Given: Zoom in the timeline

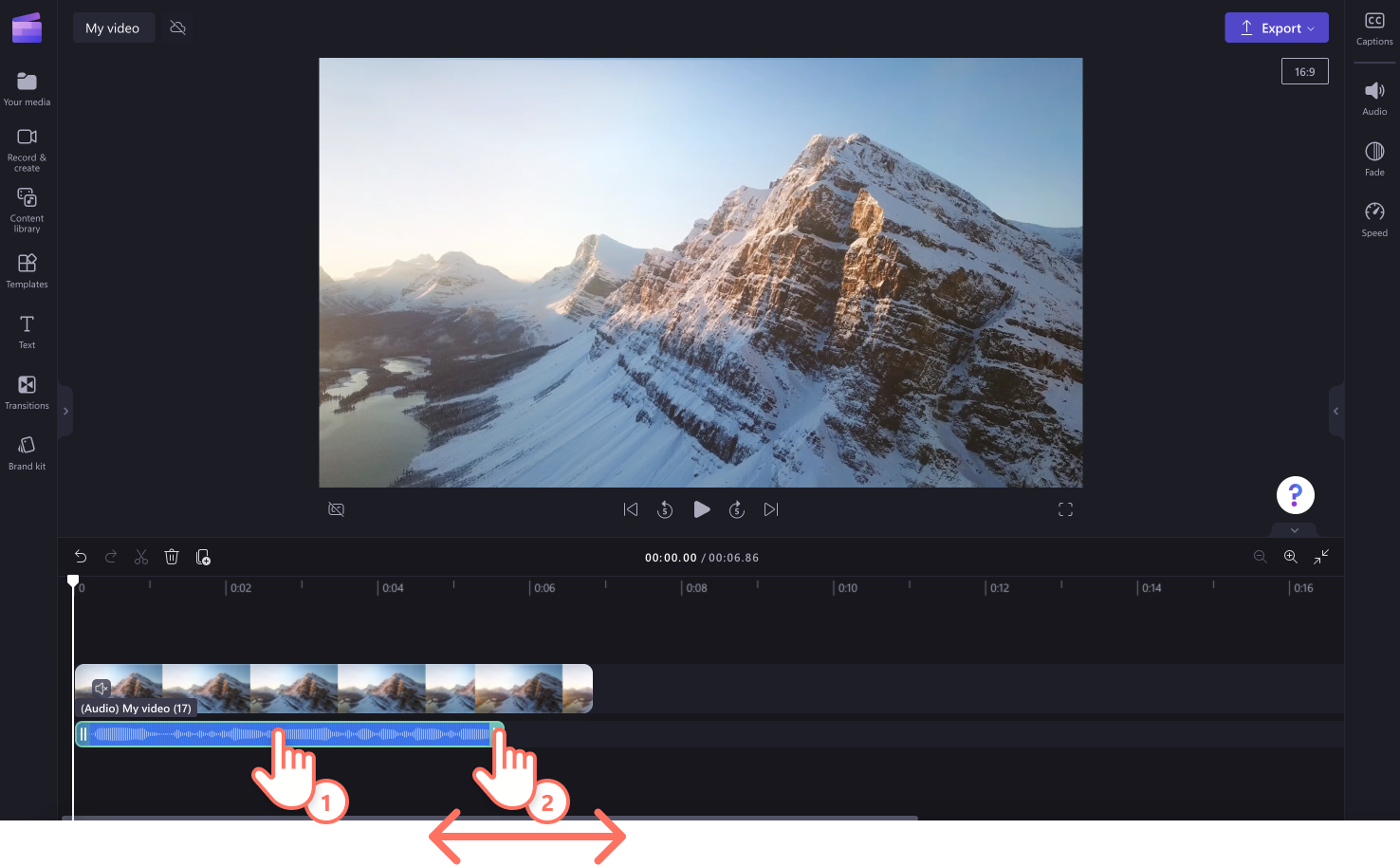Looking at the screenshot, I should click(1291, 557).
